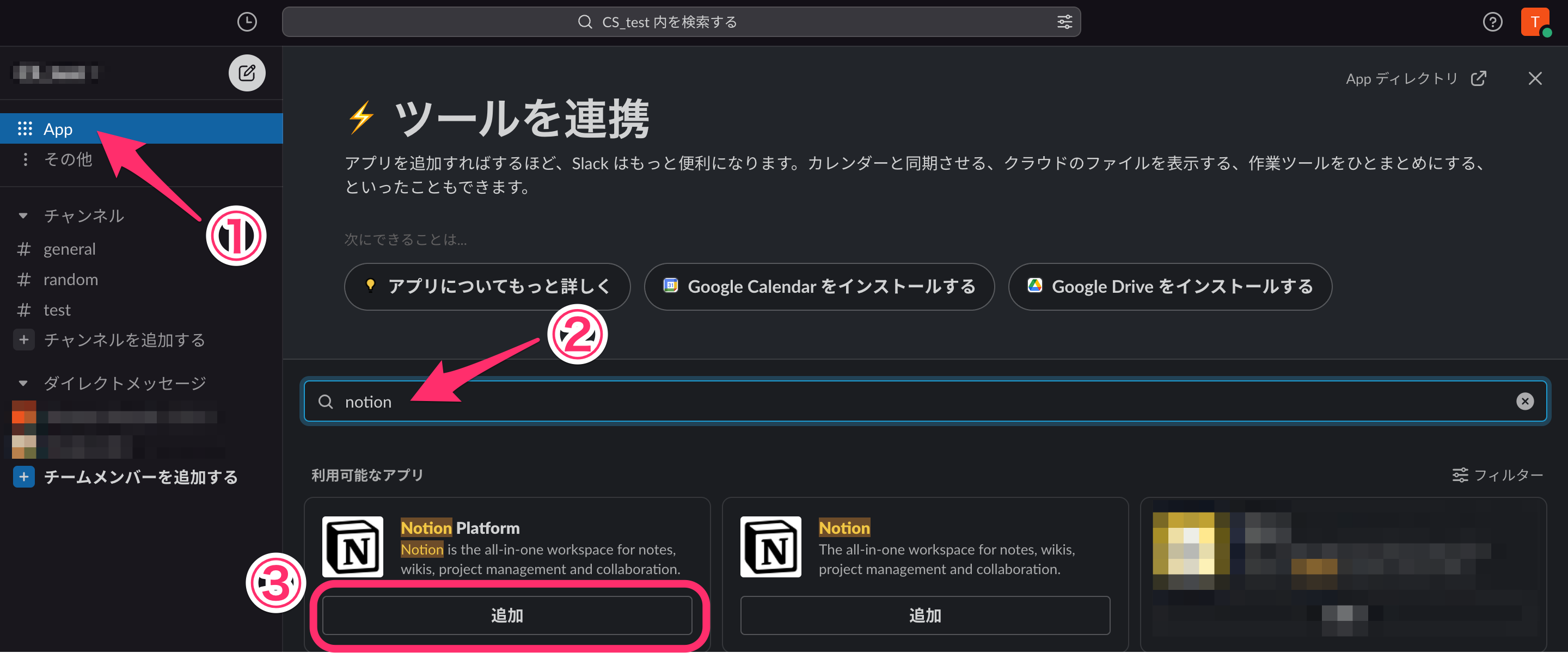Open the test channel
1568x653 pixels.
[x=141, y=310]
